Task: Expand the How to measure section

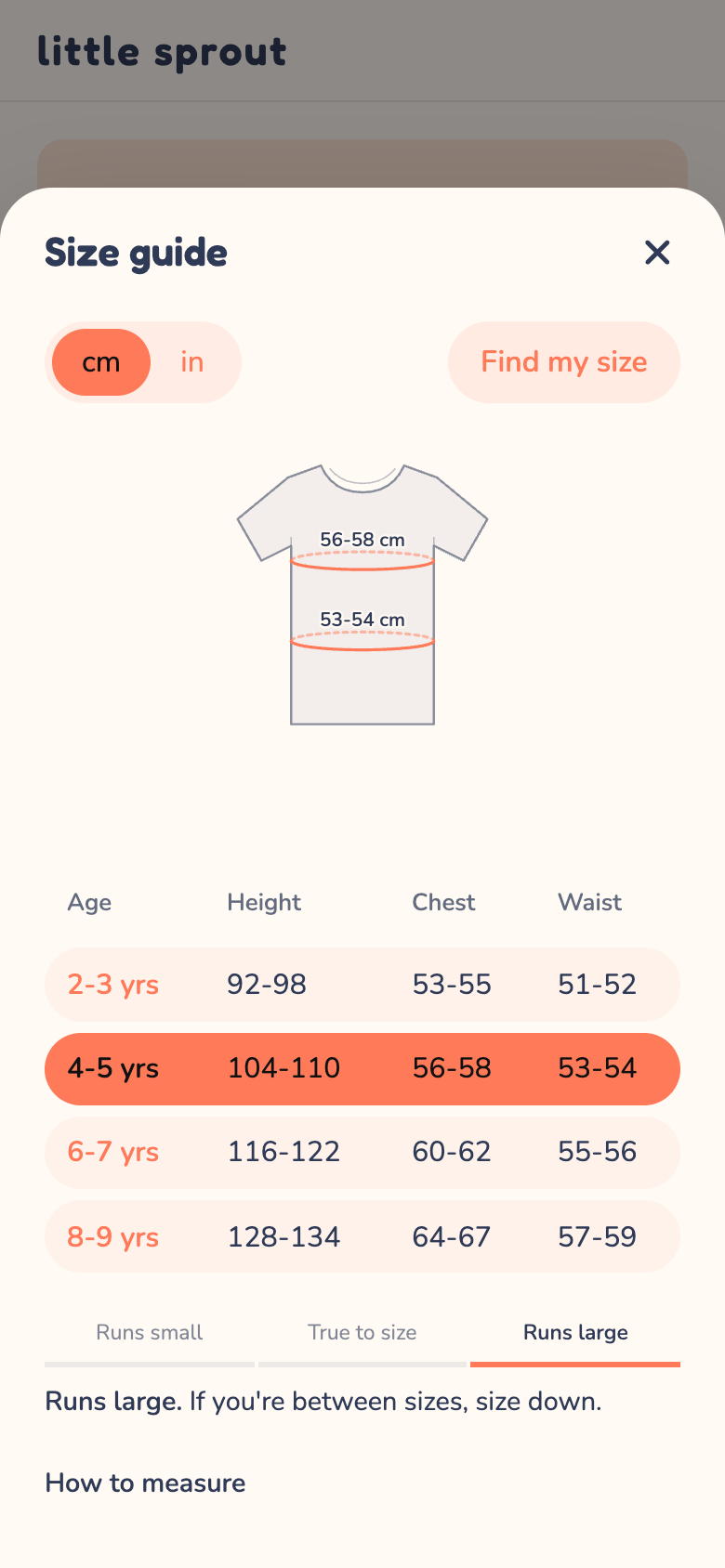Action: pos(145,1483)
